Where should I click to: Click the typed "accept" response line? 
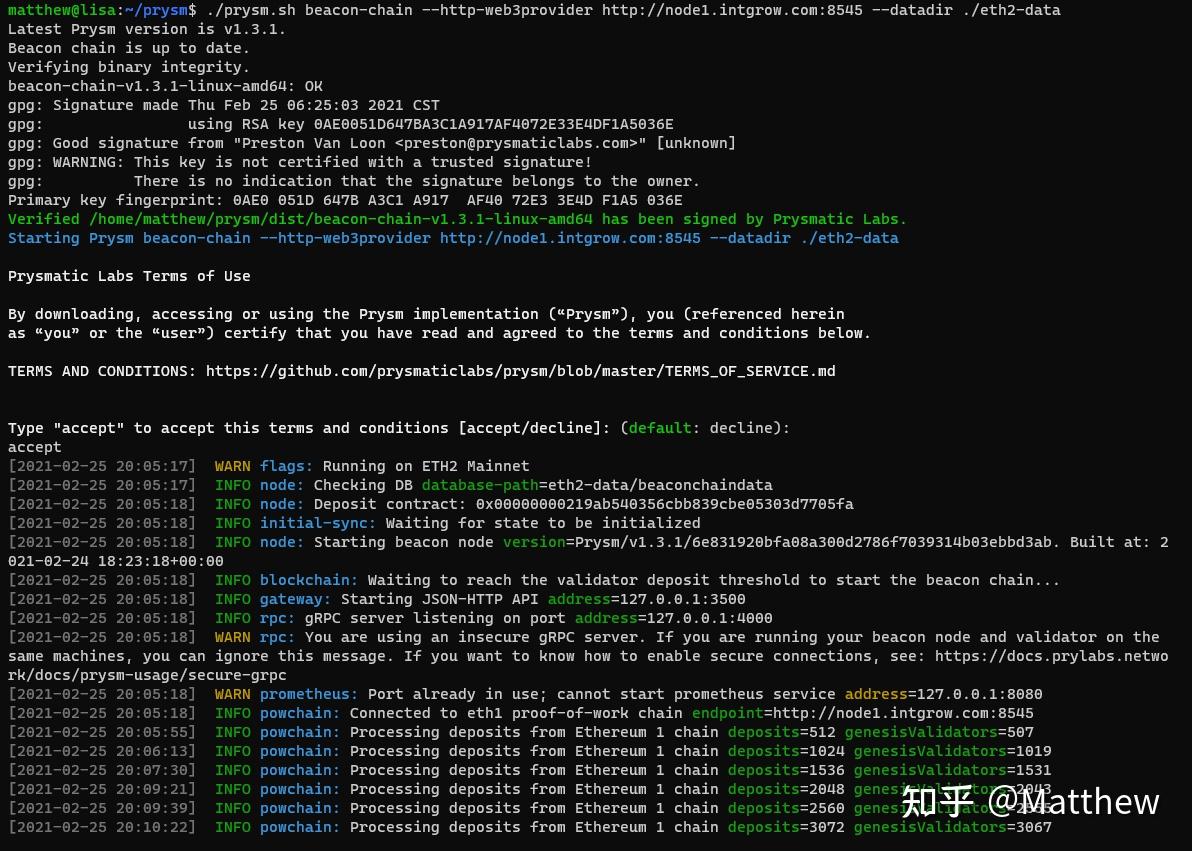pyautogui.click(x=34, y=447)
